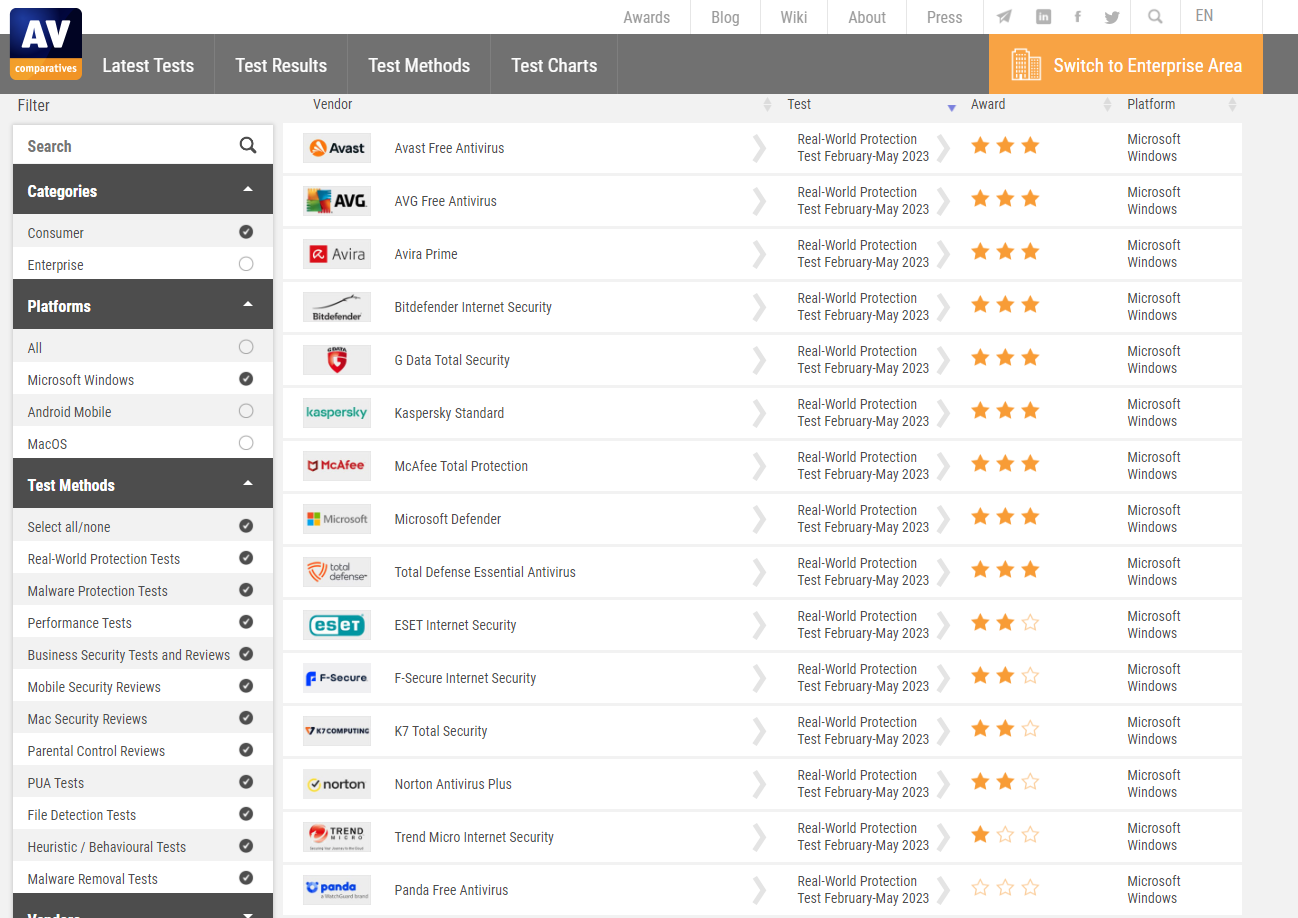The image size is (1298, 918).
Task: Click the Trend Micro vendor logo
Action: click(337, 837)
